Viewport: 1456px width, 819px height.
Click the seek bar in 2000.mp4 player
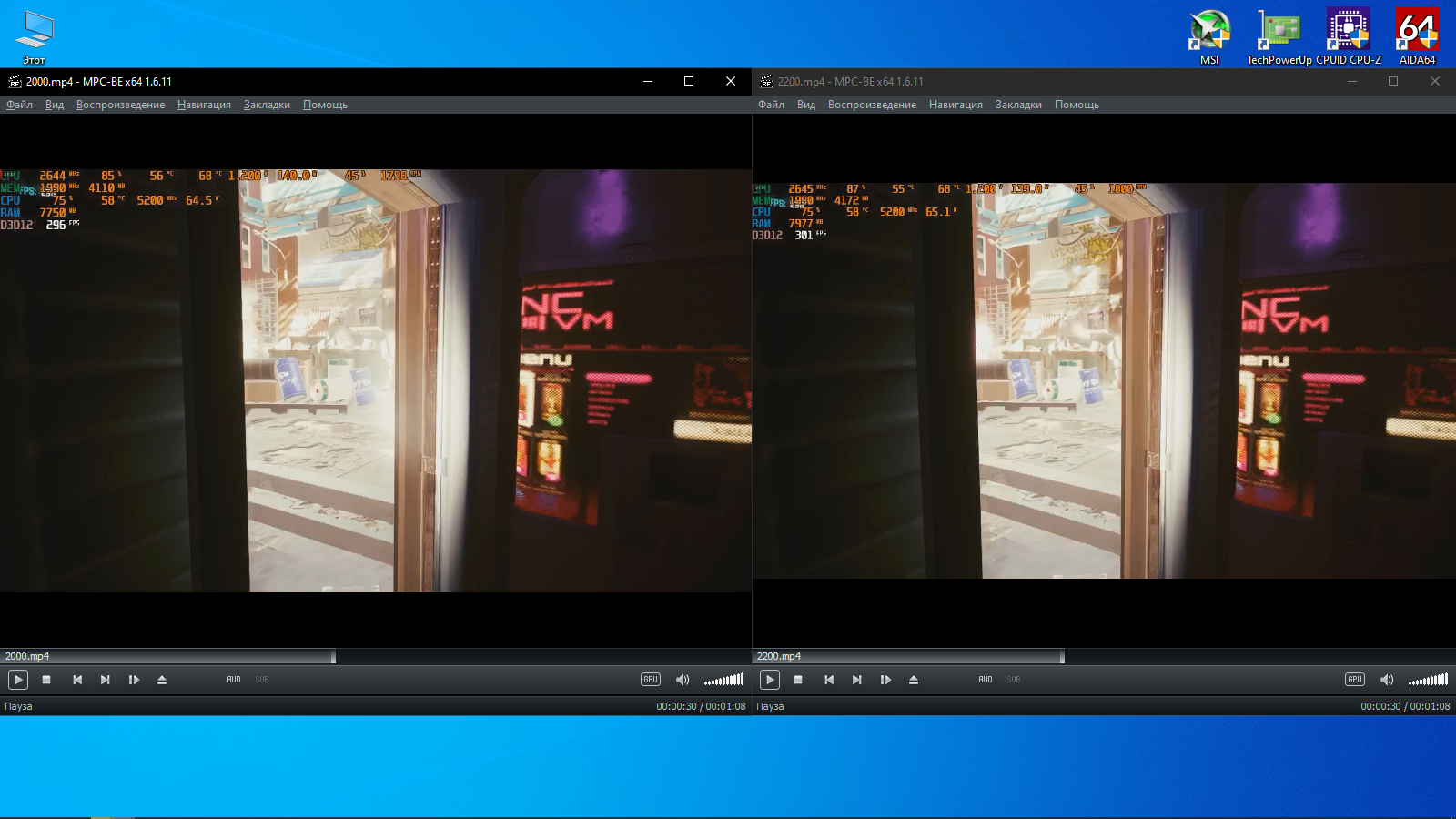pos(376,656)
